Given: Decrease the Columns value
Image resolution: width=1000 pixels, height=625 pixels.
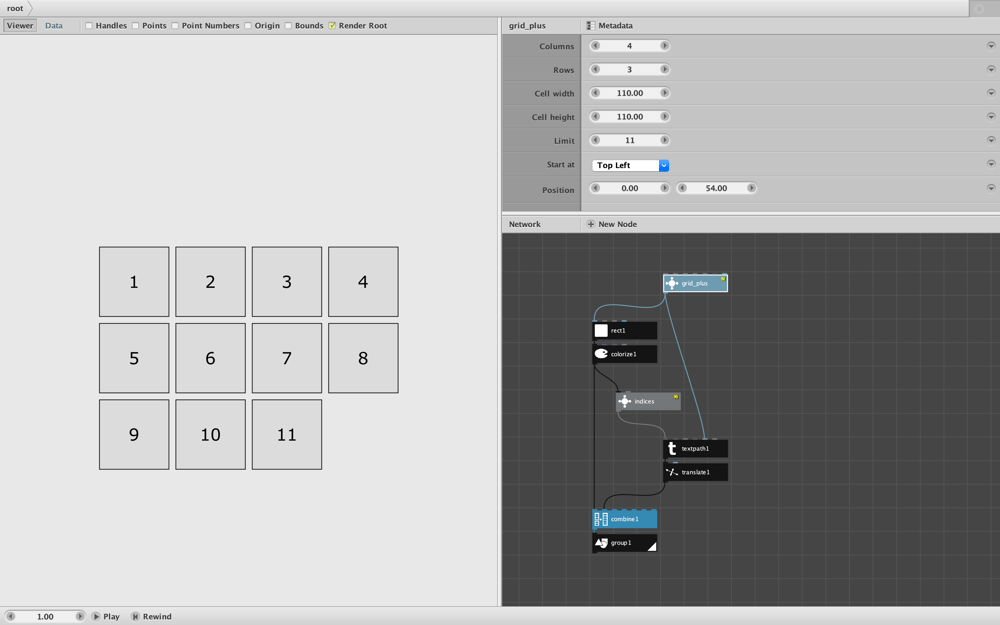Looking at the screenshot, I should 595,45.
